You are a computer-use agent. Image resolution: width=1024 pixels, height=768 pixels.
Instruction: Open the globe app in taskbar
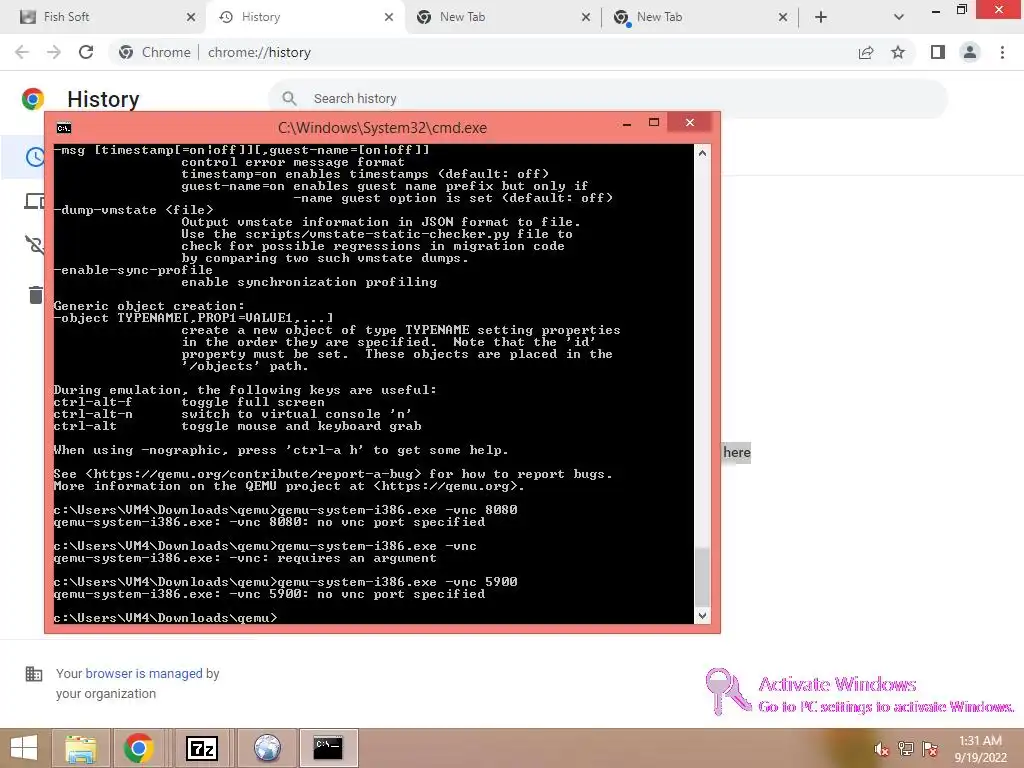pos(267,748)
